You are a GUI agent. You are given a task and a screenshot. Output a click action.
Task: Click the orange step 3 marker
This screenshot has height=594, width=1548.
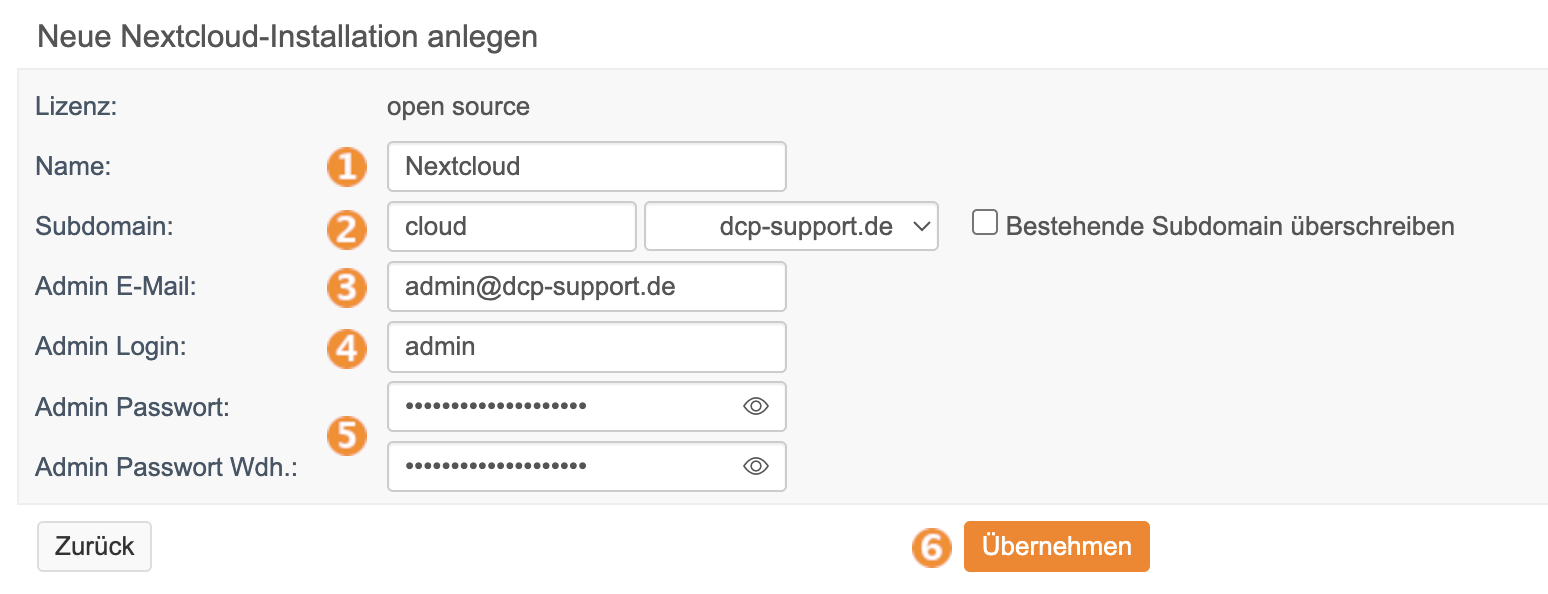[x=346, y=288]
